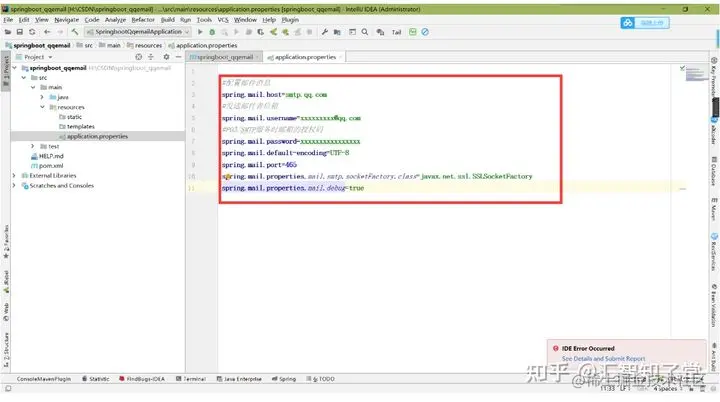Open the Plugin menu
Screen dimensions: 720x402
[x=290, y=20]
